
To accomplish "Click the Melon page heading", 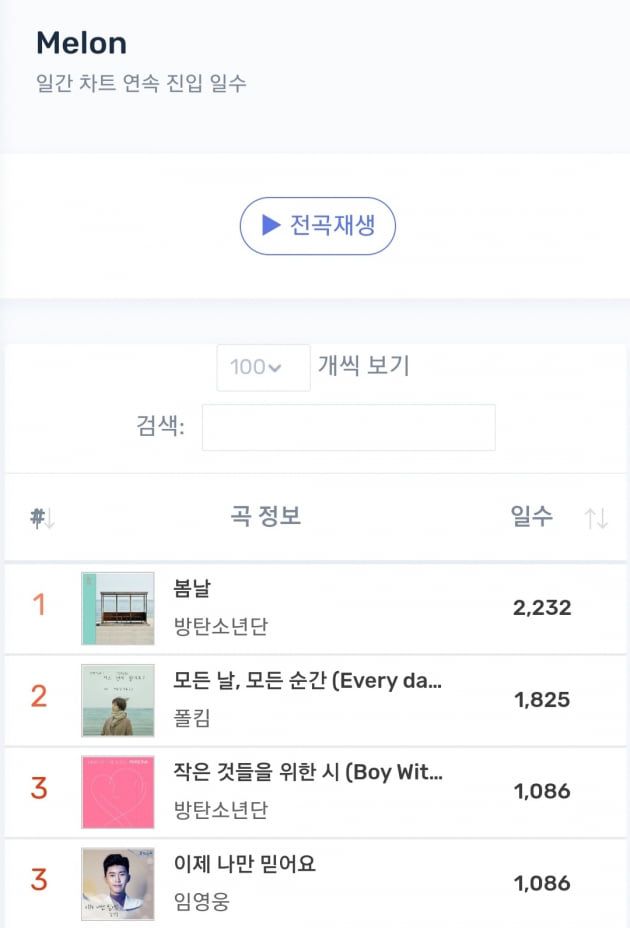I will 81,43.
